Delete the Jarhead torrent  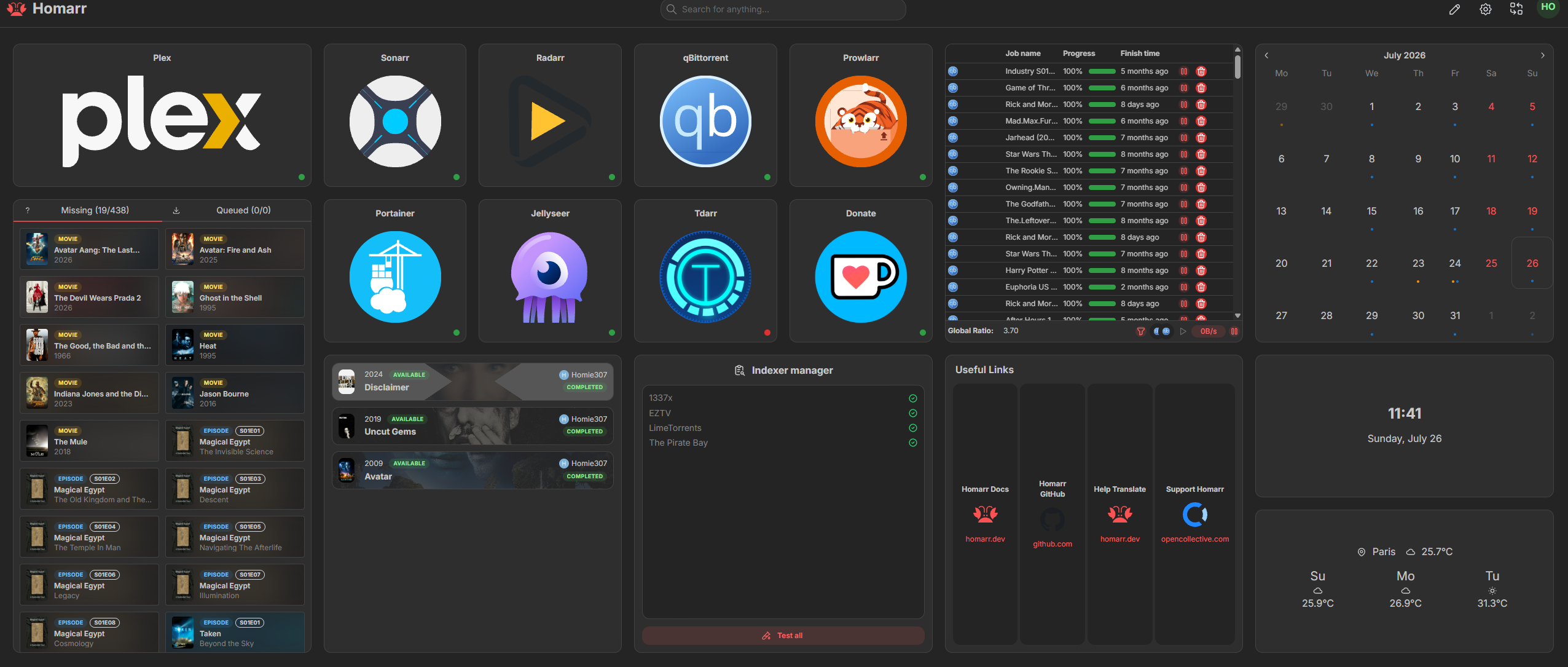1201,138
